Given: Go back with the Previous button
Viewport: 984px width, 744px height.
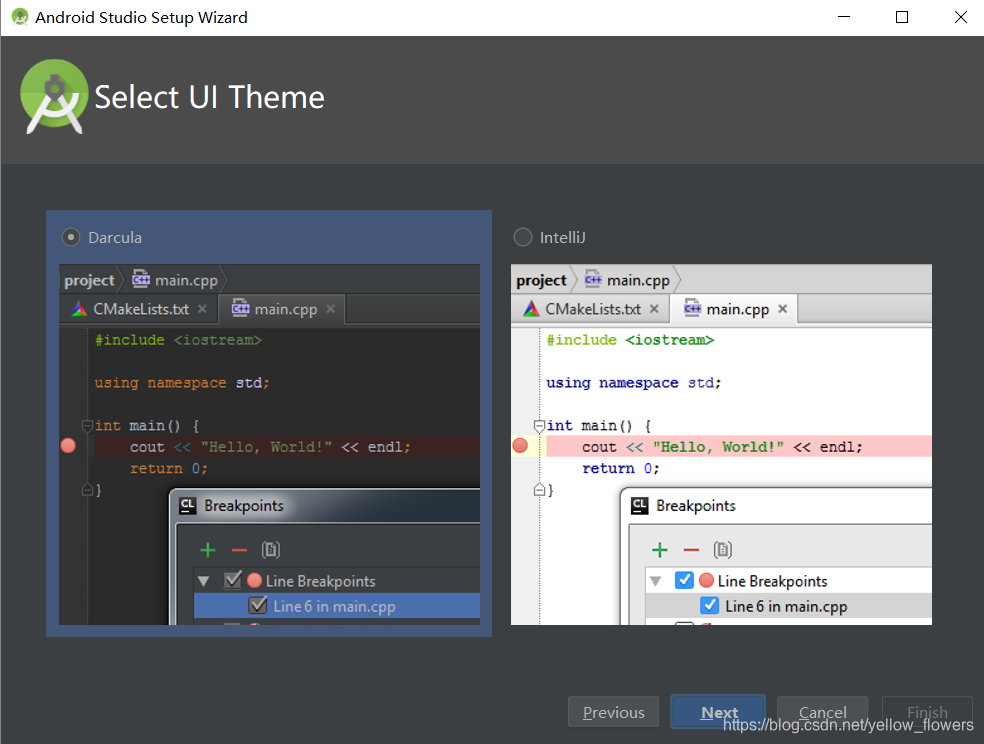Looking at the screenshot, I should (613, 712).
